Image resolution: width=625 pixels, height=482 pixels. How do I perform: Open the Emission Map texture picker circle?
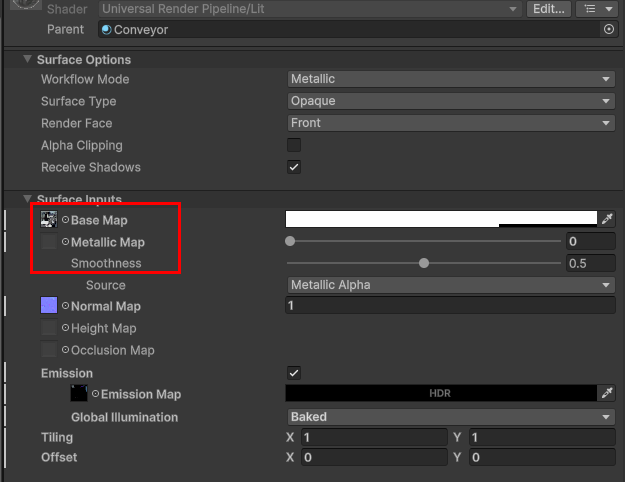pos(95,394)
